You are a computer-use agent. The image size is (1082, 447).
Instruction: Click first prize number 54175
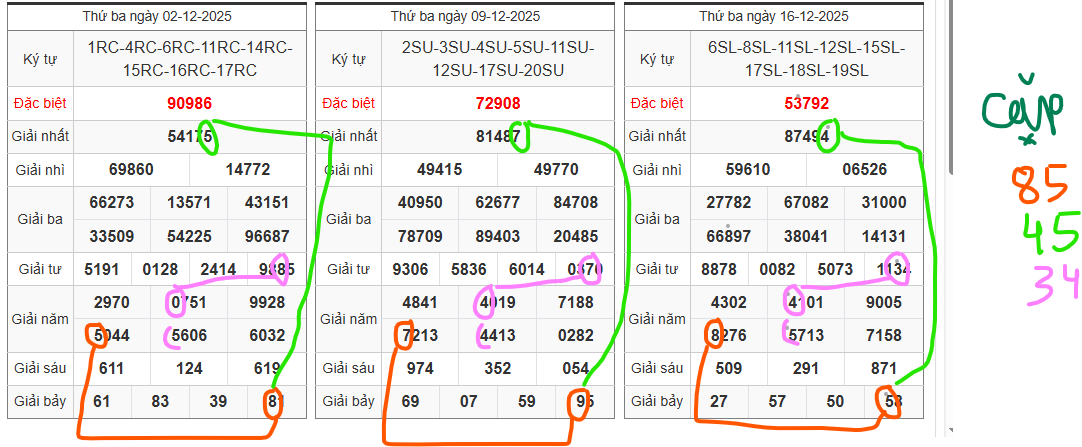pyautogui.click(x=190, y=136)
